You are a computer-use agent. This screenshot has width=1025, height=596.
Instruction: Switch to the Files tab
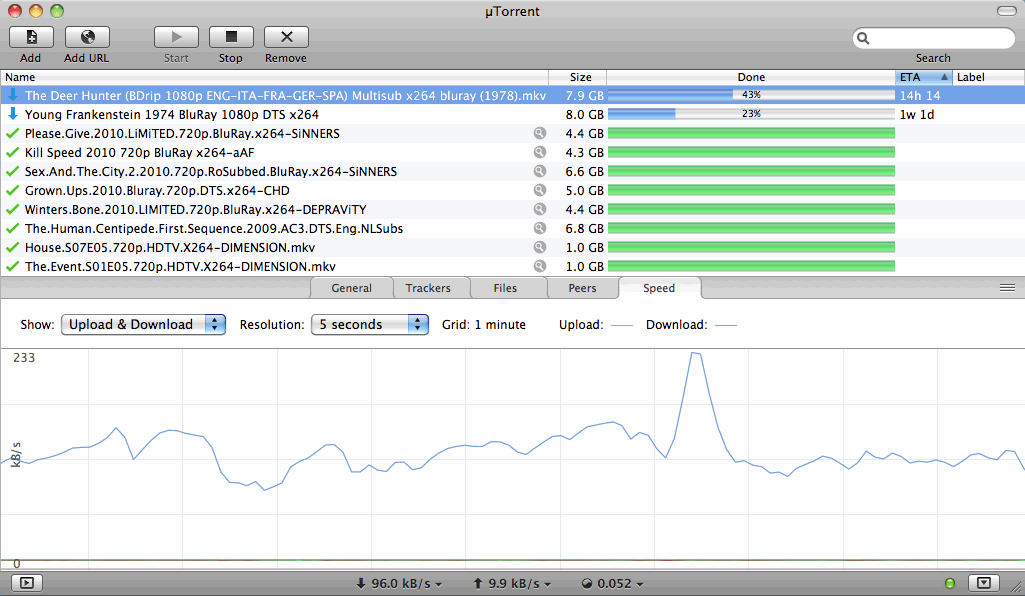tap(505, 288)
